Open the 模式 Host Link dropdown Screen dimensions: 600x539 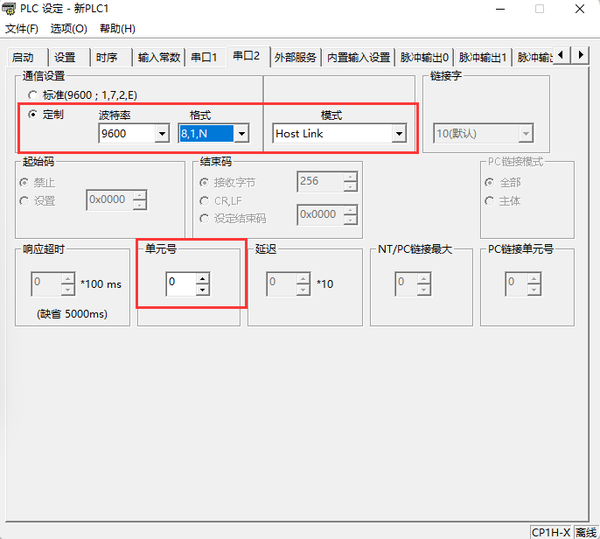399,134
